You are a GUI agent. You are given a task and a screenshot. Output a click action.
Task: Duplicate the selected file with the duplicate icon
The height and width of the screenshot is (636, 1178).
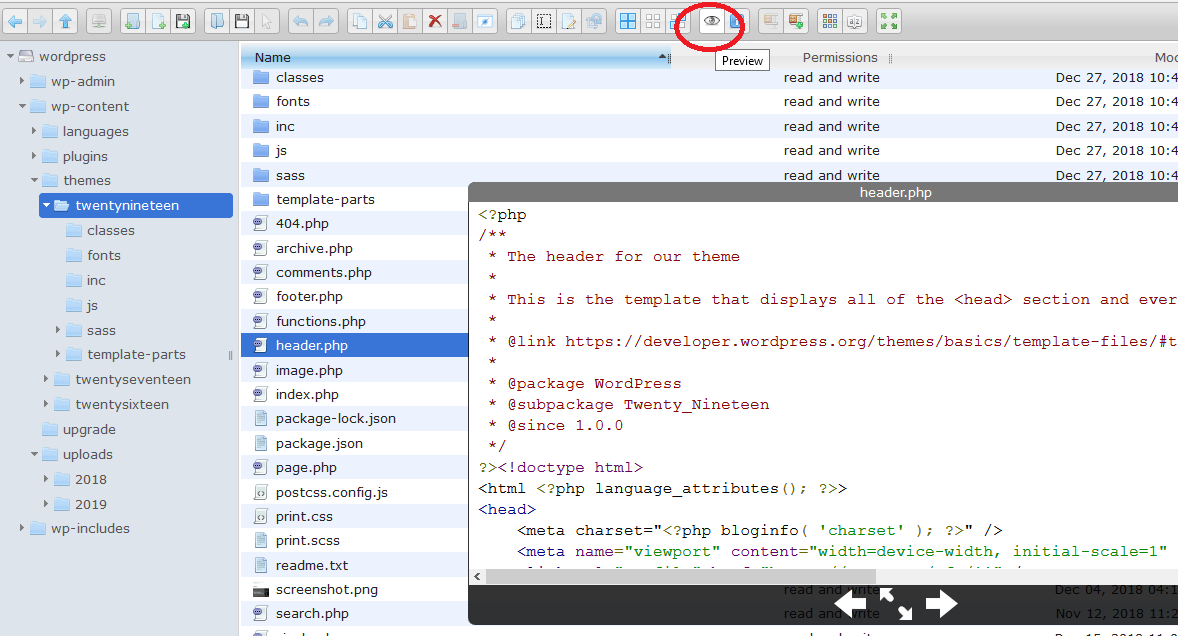(x=518, y=22)
